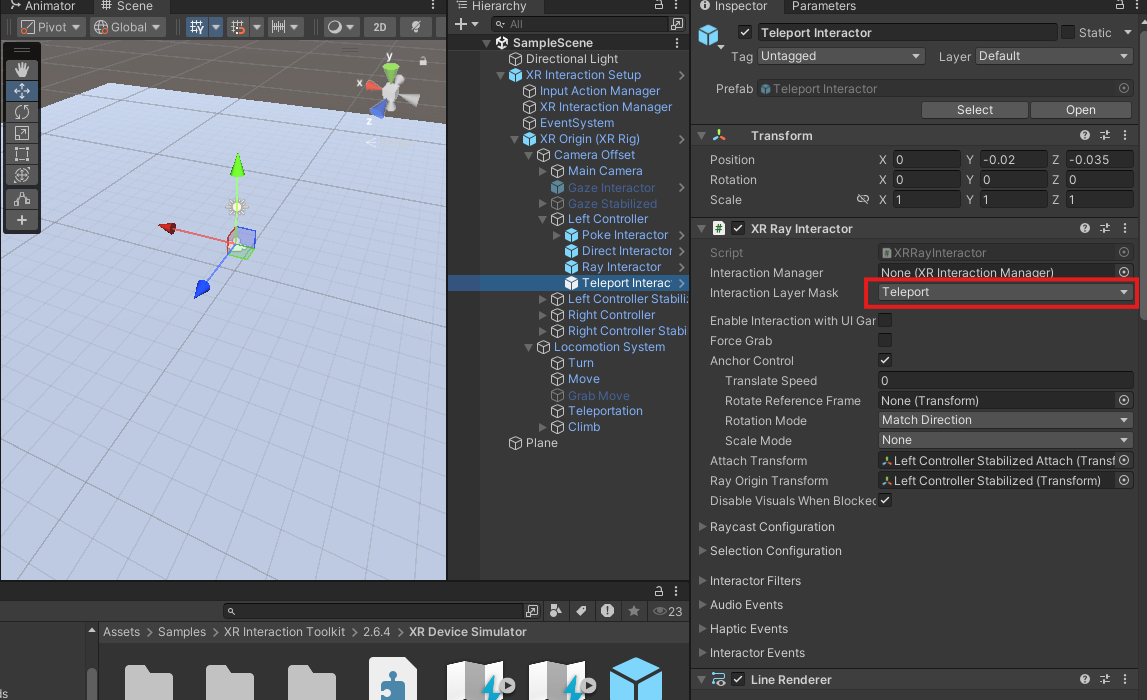Enable the Force Grab checkbox
This screenshot has width=1147, height=700.
tap(885, 340)
